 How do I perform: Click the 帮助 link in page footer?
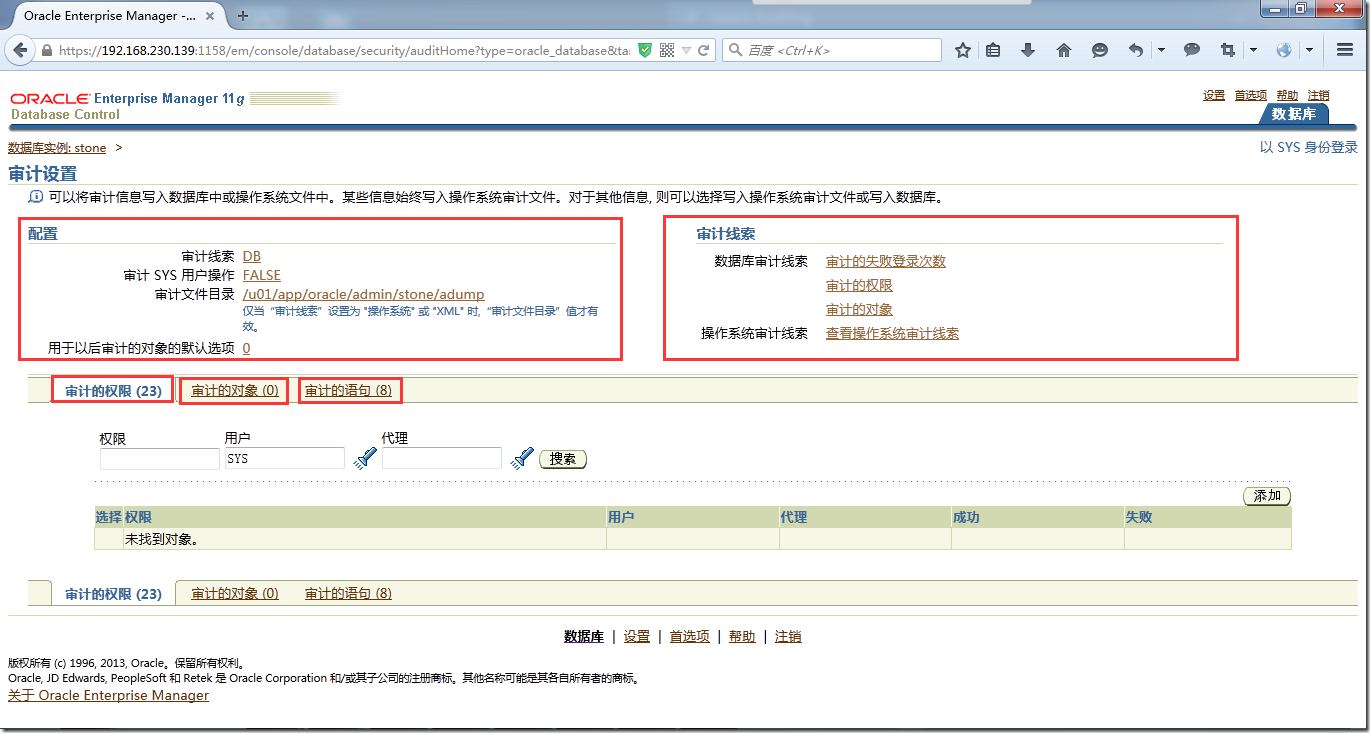click(742, 636)
